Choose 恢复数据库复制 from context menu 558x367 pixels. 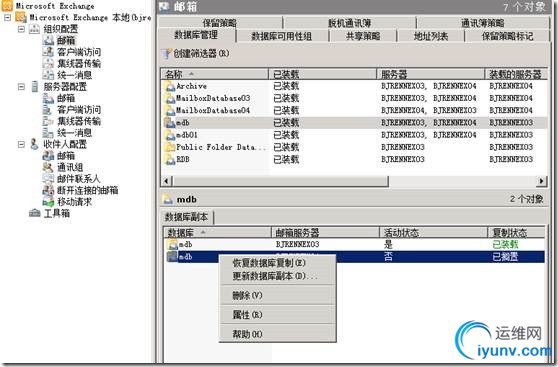click(278, 263)
